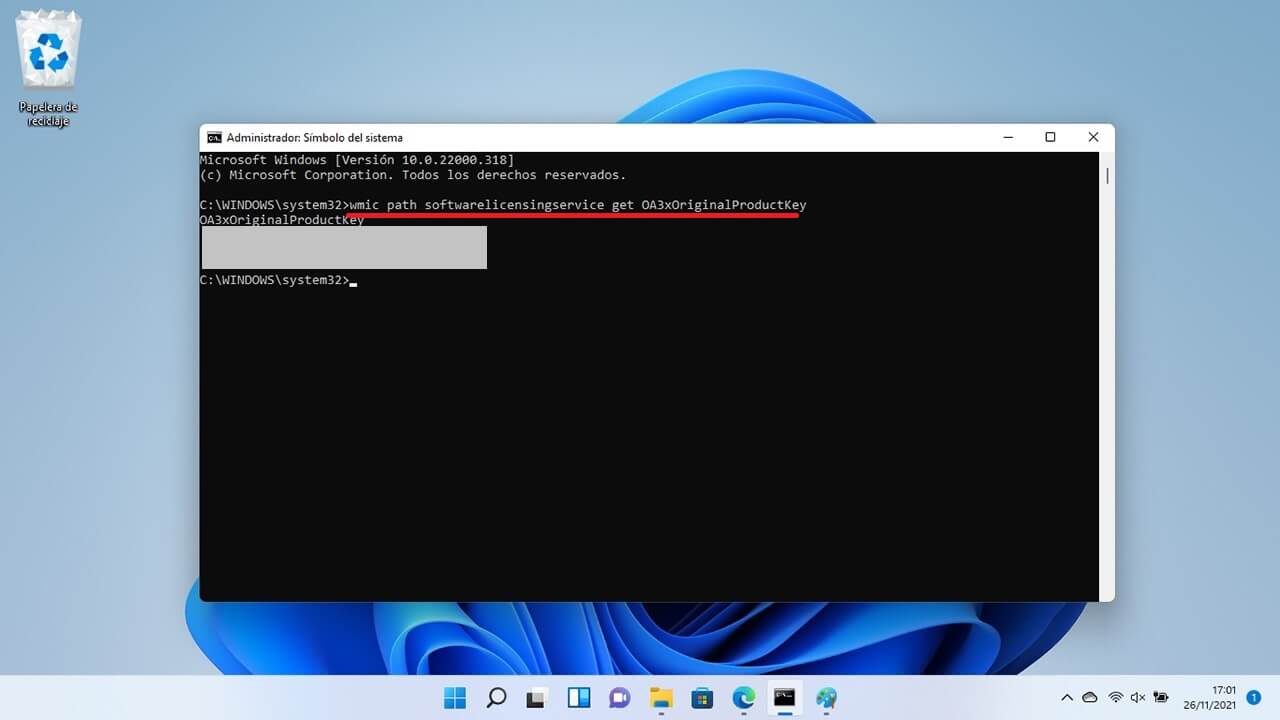The image size is (1280, 720).
Task: Open Task View on the taskbar
Action: (x=537, y=697)
